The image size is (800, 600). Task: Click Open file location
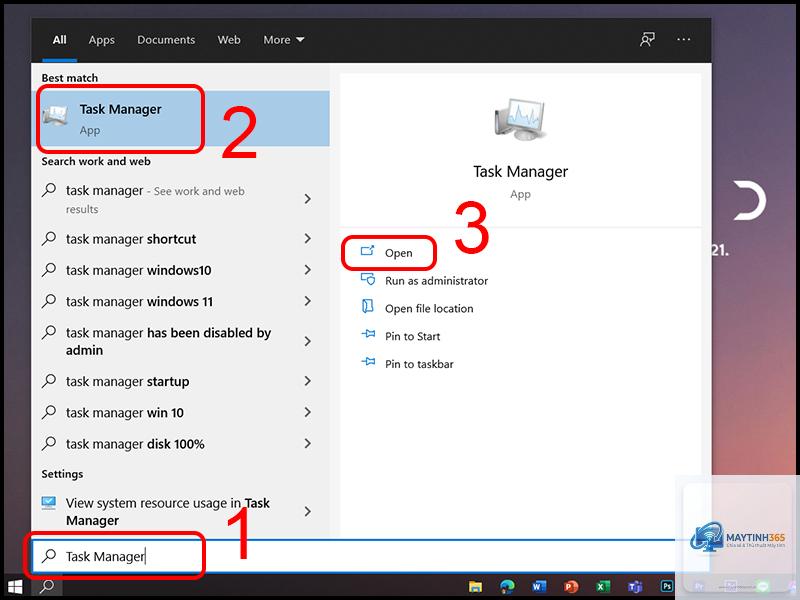[x=429, y=309]
